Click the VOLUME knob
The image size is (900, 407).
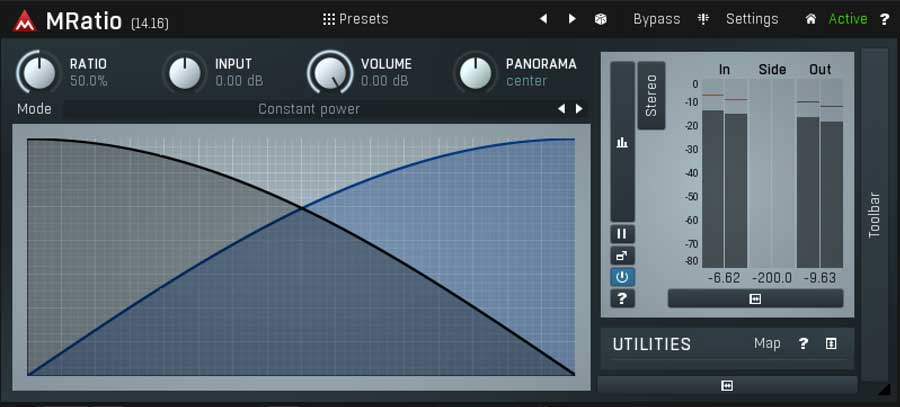coord(330,73)
